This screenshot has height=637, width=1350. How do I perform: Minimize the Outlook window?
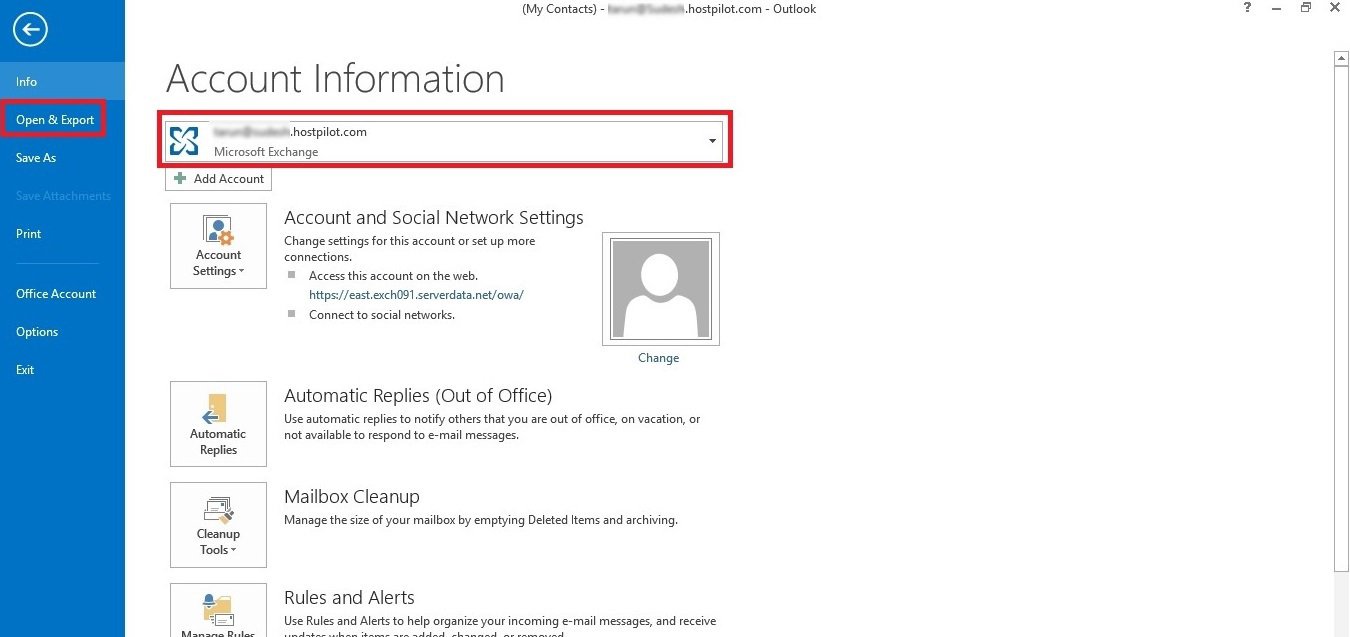pos(1276,9)
